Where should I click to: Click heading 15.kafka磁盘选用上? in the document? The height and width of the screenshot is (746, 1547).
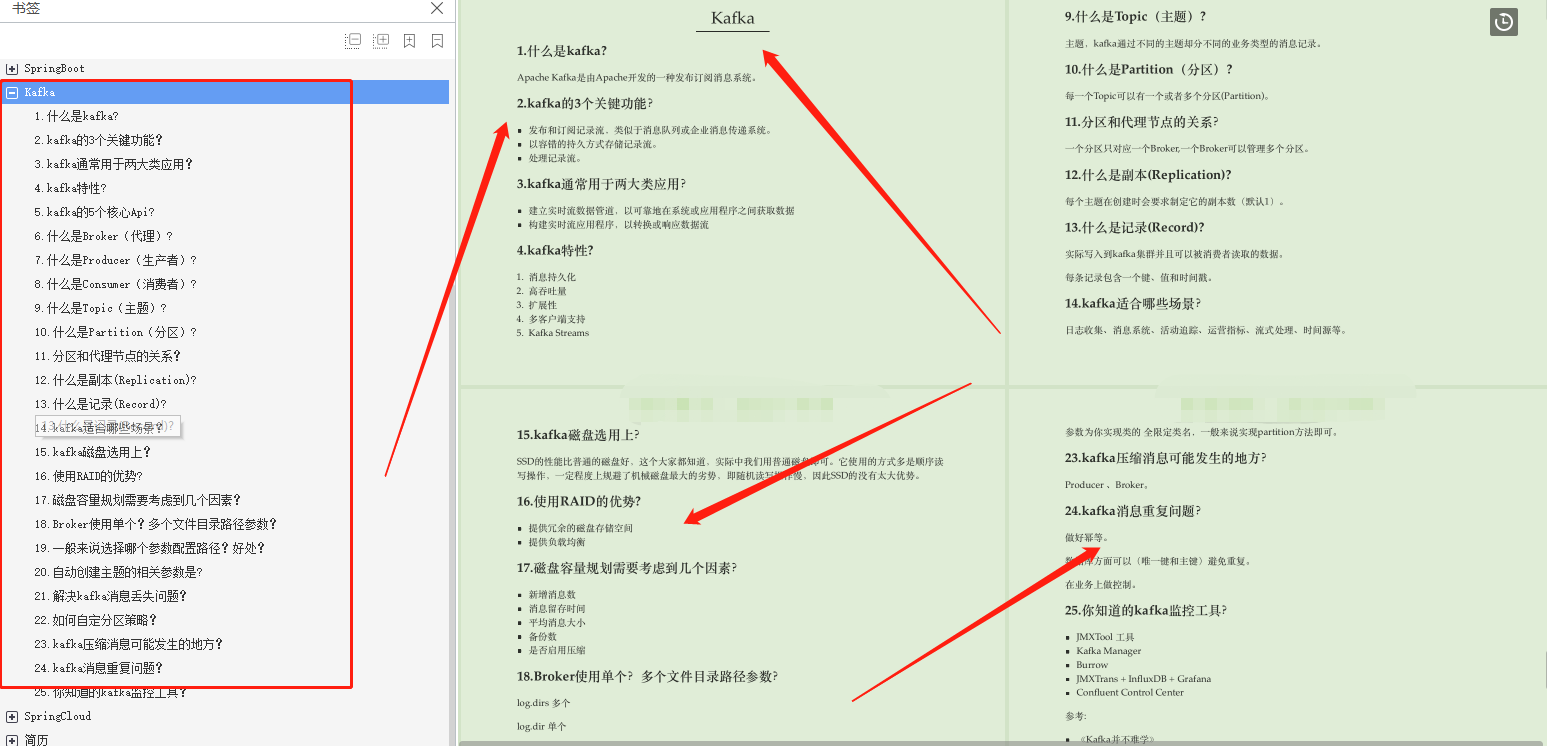578,435
